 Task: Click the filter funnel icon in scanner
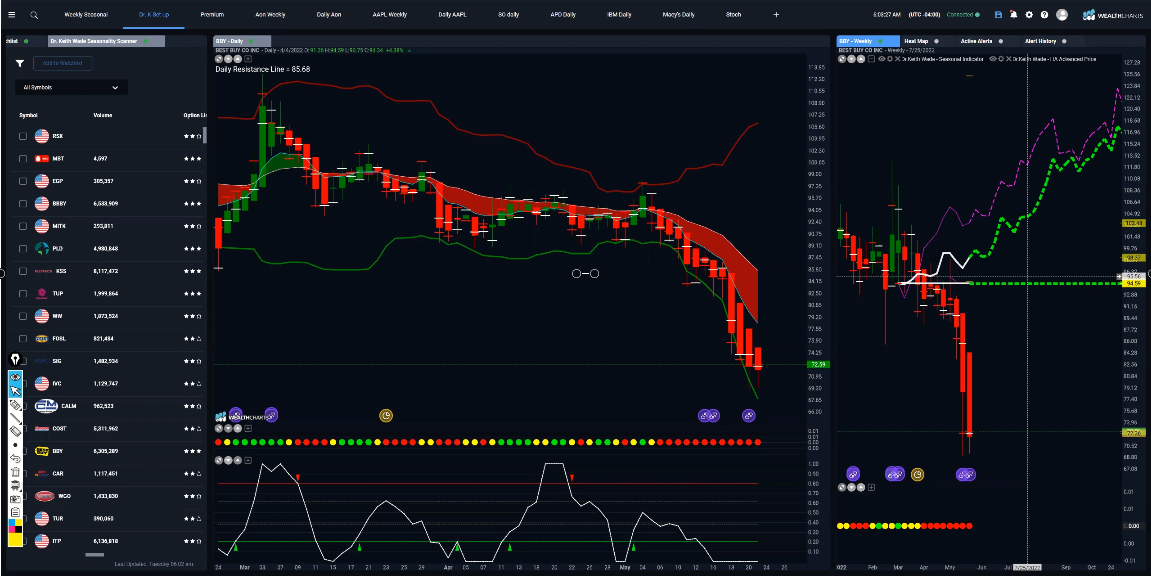[20, 64]
